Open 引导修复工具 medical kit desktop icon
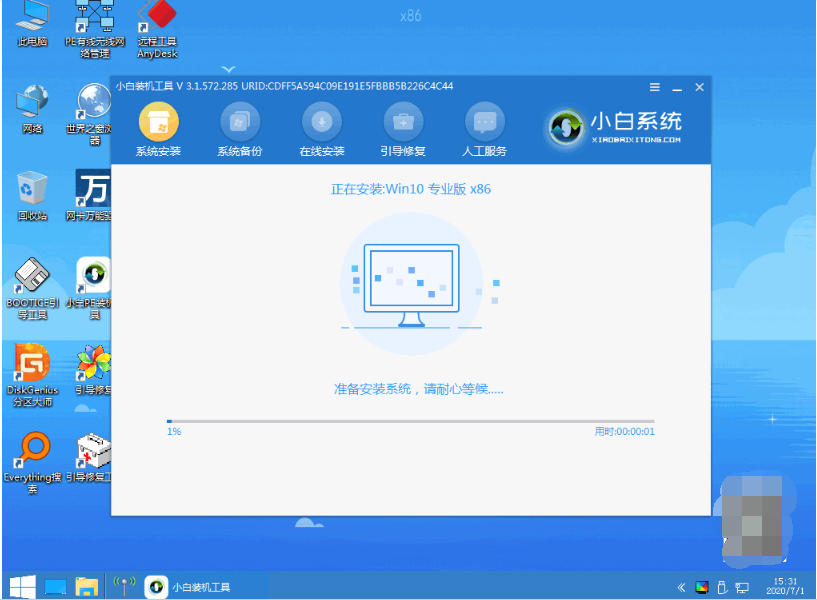Viewport: 817px width, 600px height. pyautogui.click(x=91, y=457)
